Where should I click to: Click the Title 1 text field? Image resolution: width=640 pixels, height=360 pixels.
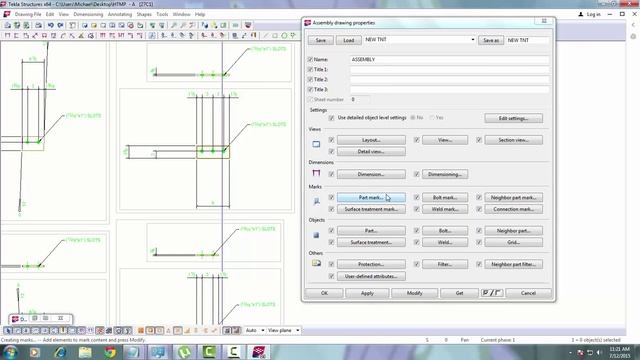pos(449,70)
